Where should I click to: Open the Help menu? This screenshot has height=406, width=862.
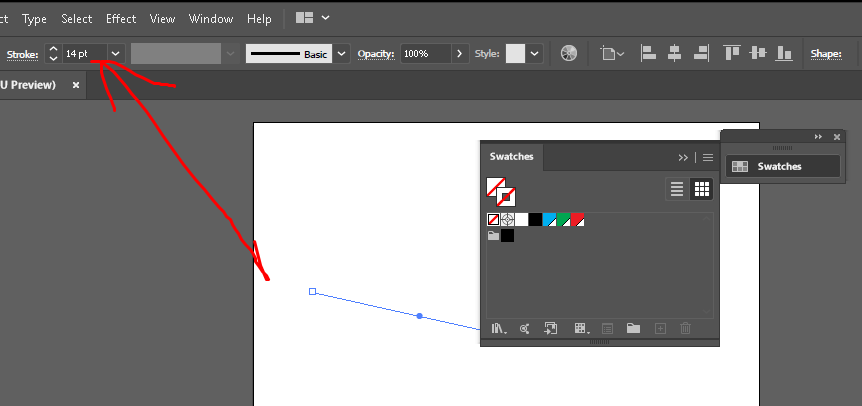[x=259, y=19]
